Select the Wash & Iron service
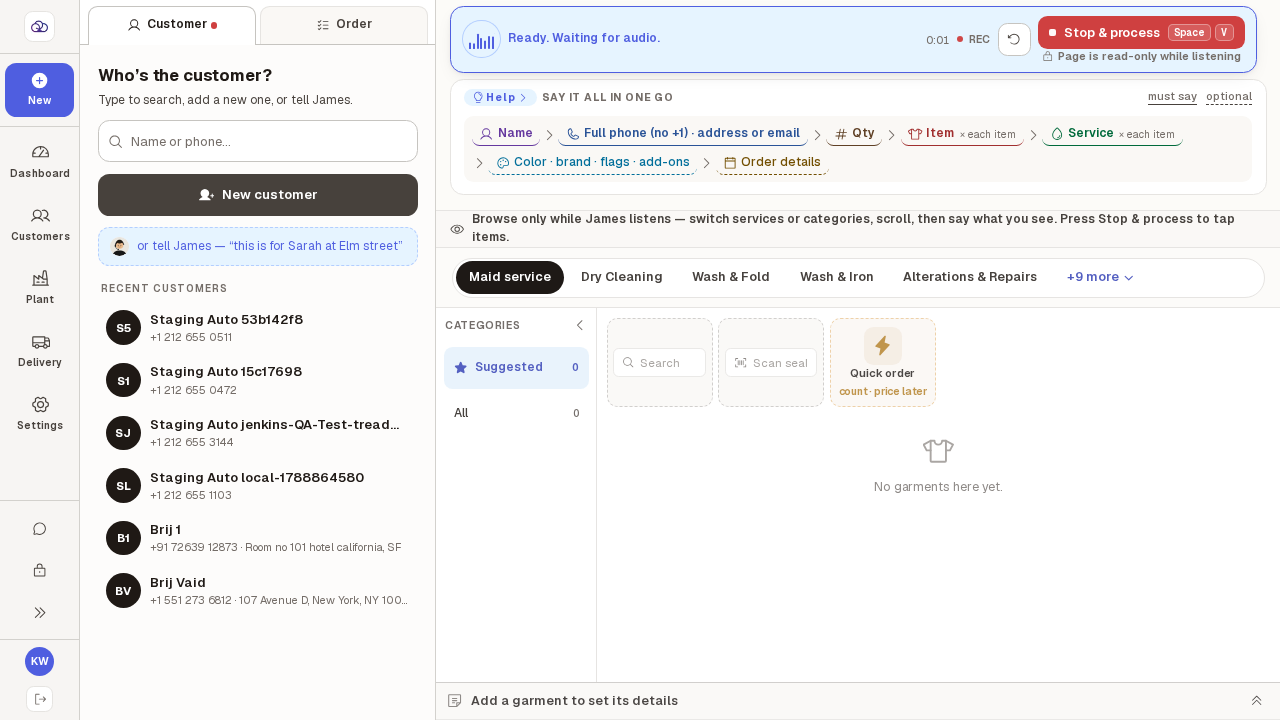This screenshot has height=720, width=1280. click(x=837, y=277)
